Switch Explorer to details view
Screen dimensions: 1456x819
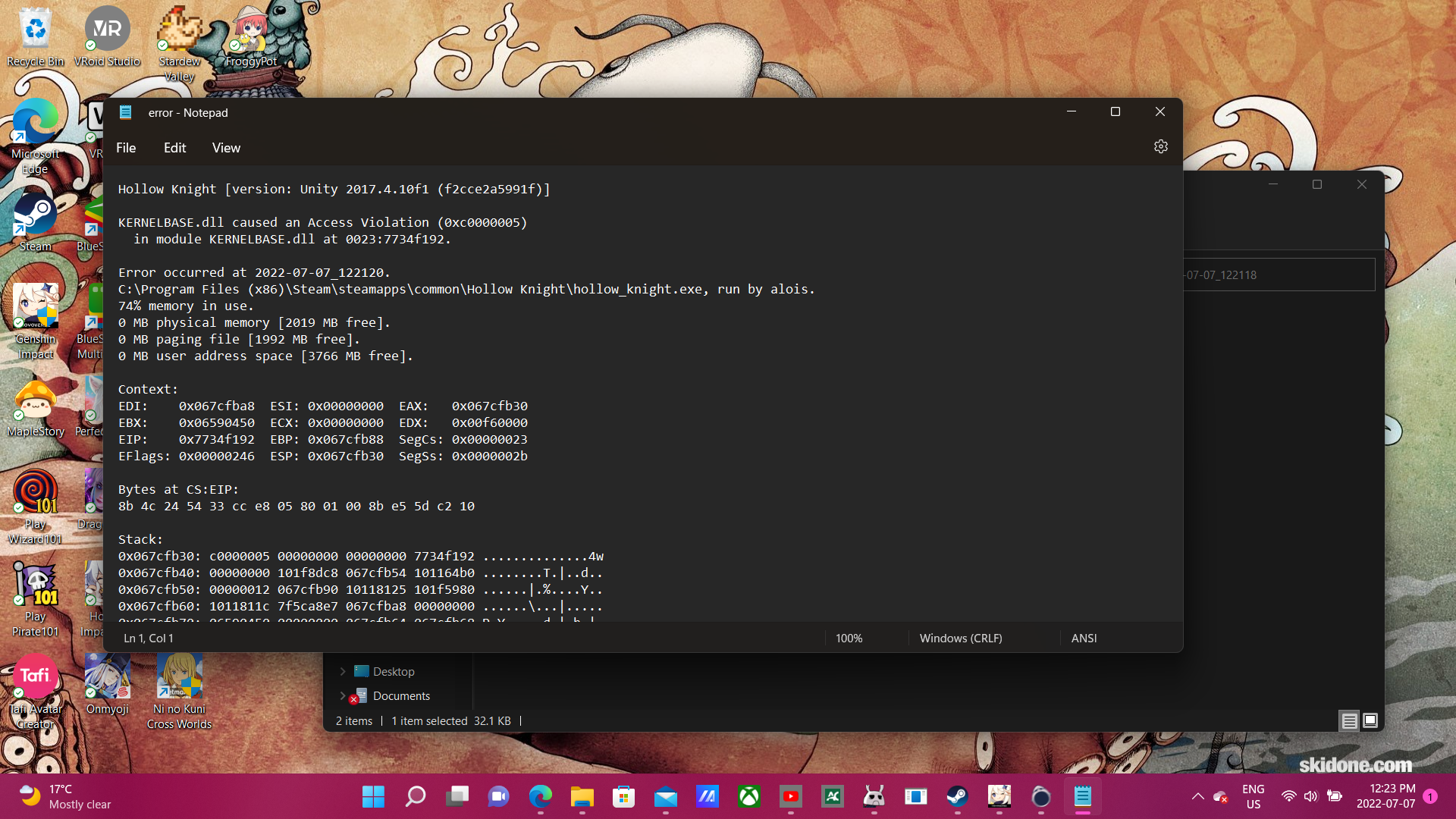coord(1349,720)
